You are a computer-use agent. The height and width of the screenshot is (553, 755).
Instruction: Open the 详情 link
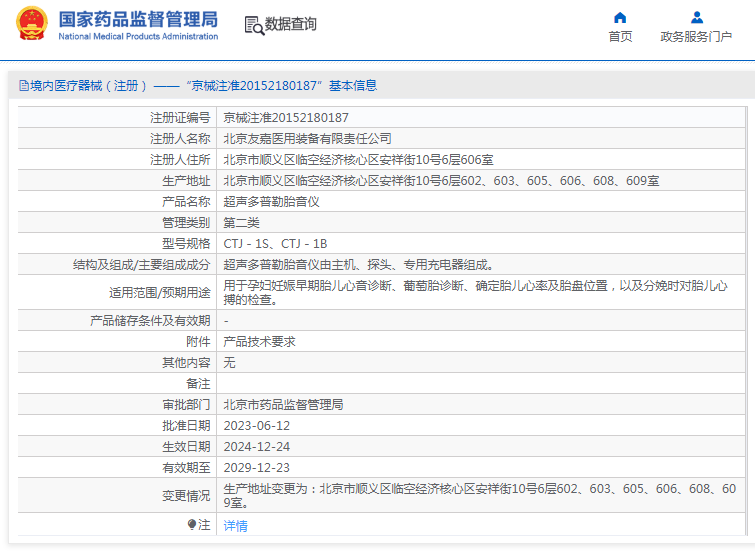[x=235, y=526]
